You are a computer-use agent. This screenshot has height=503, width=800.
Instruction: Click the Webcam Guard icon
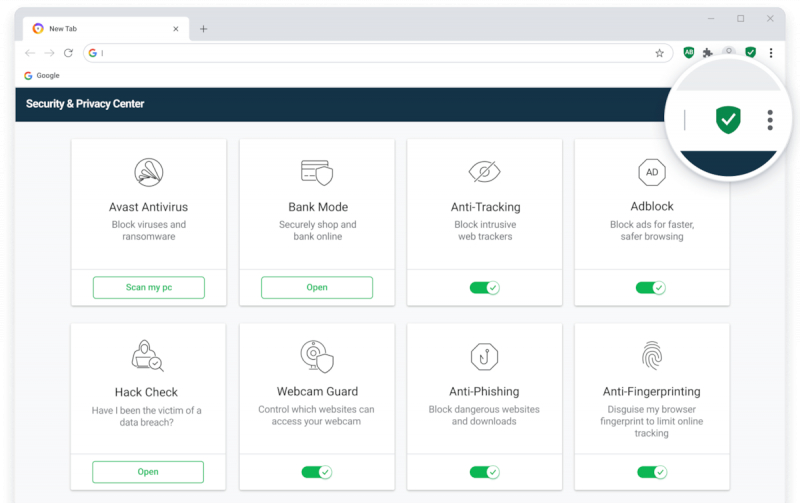pos(317,356)
